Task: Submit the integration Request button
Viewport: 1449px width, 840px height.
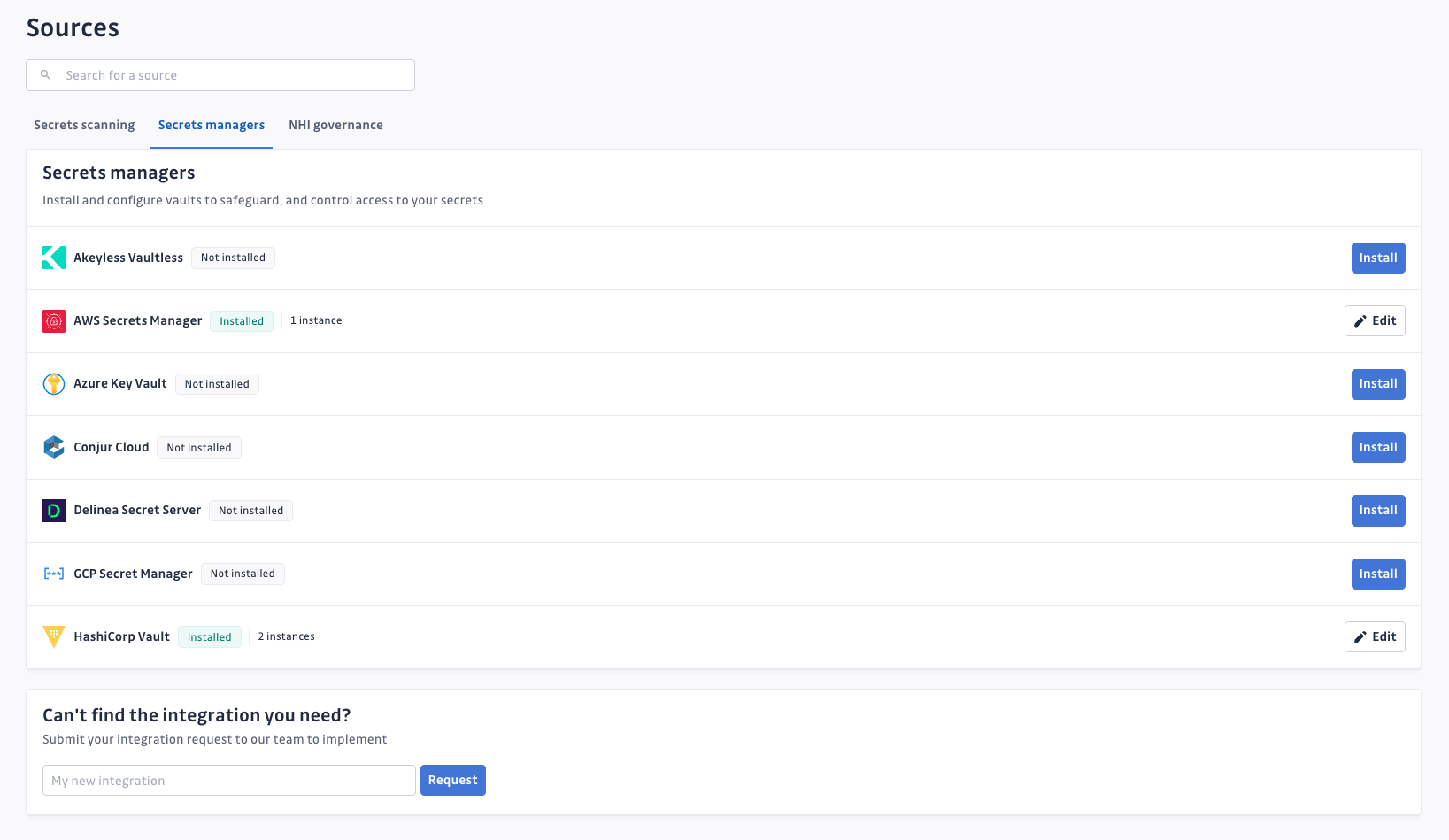Action: tap(453, 780)
